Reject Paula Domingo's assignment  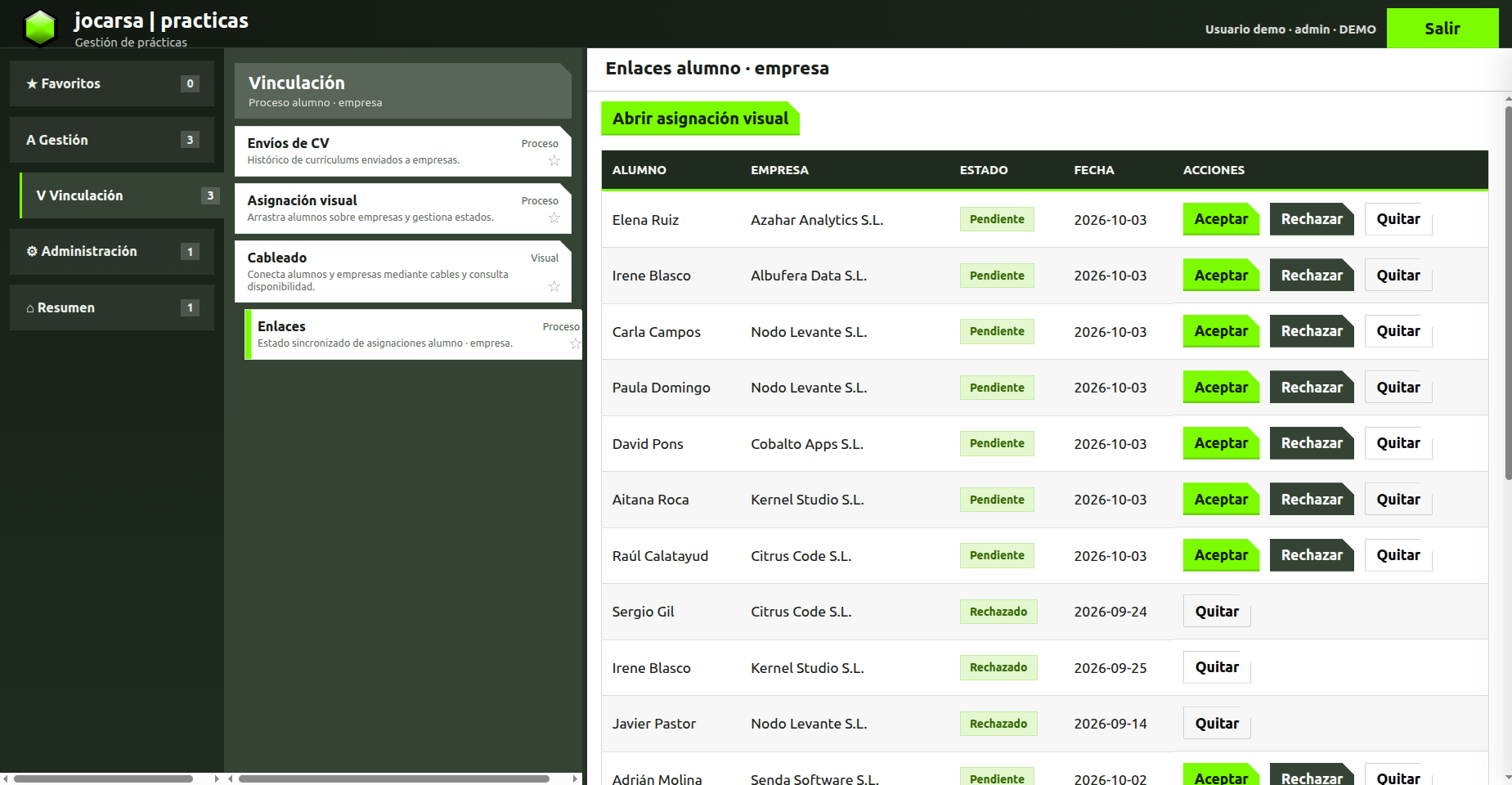pos(1312,388)
